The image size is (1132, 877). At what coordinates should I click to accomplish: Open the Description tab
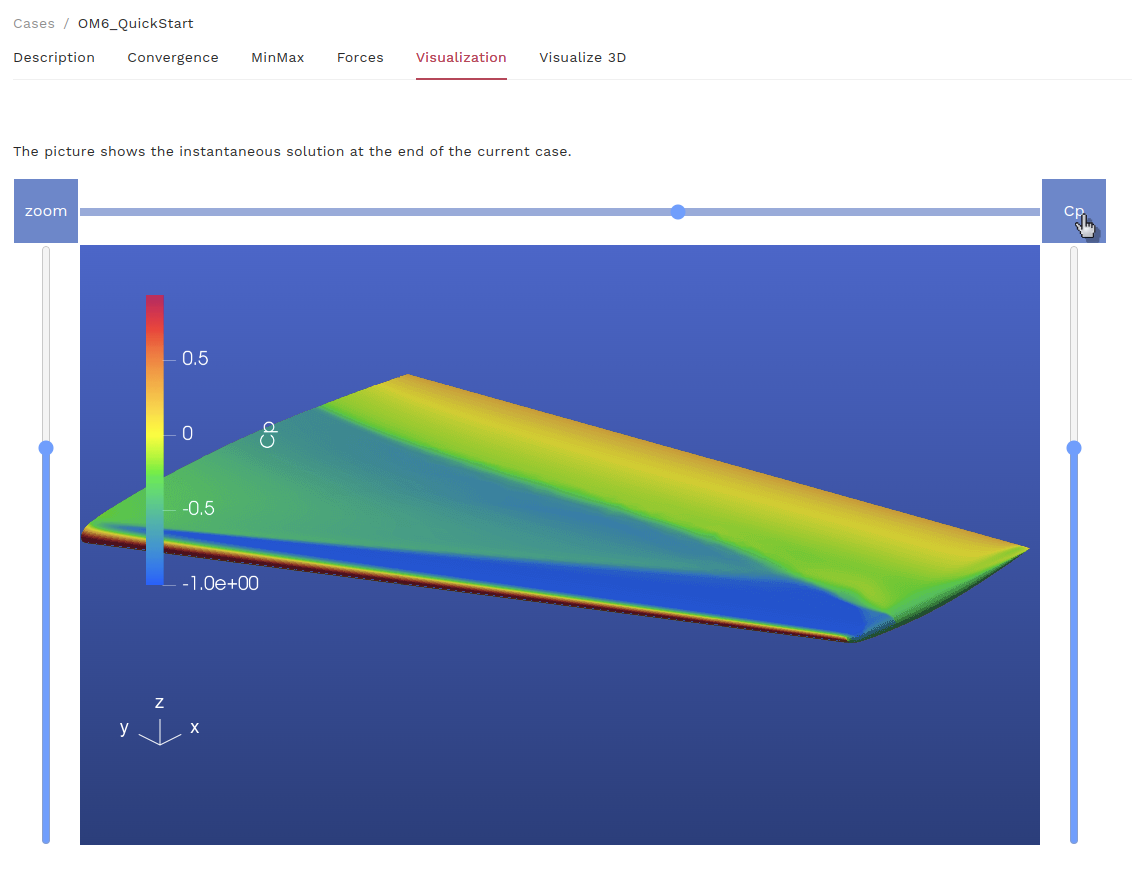(54, 57)
